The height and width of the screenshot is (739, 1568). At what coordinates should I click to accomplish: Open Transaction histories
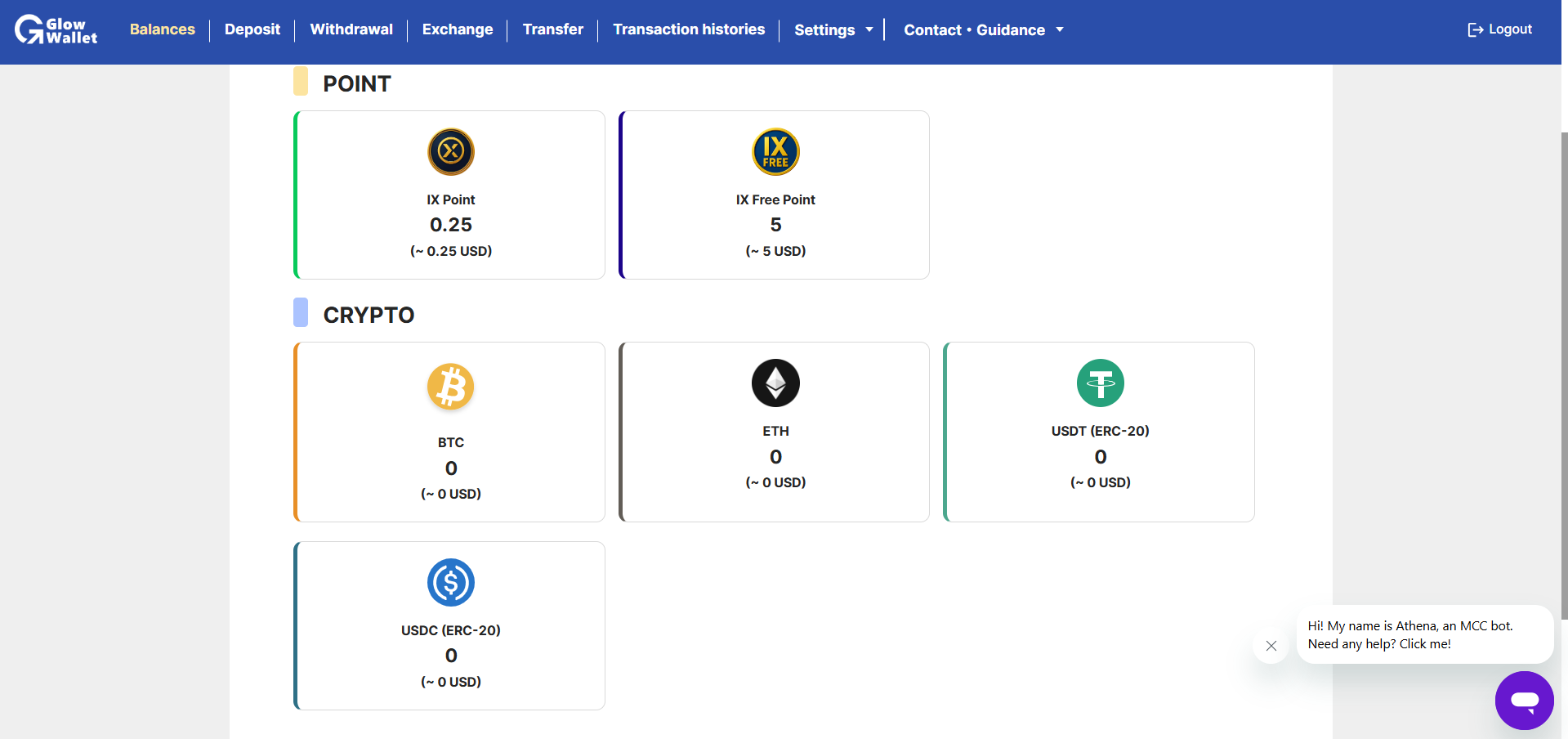point(689,29)
